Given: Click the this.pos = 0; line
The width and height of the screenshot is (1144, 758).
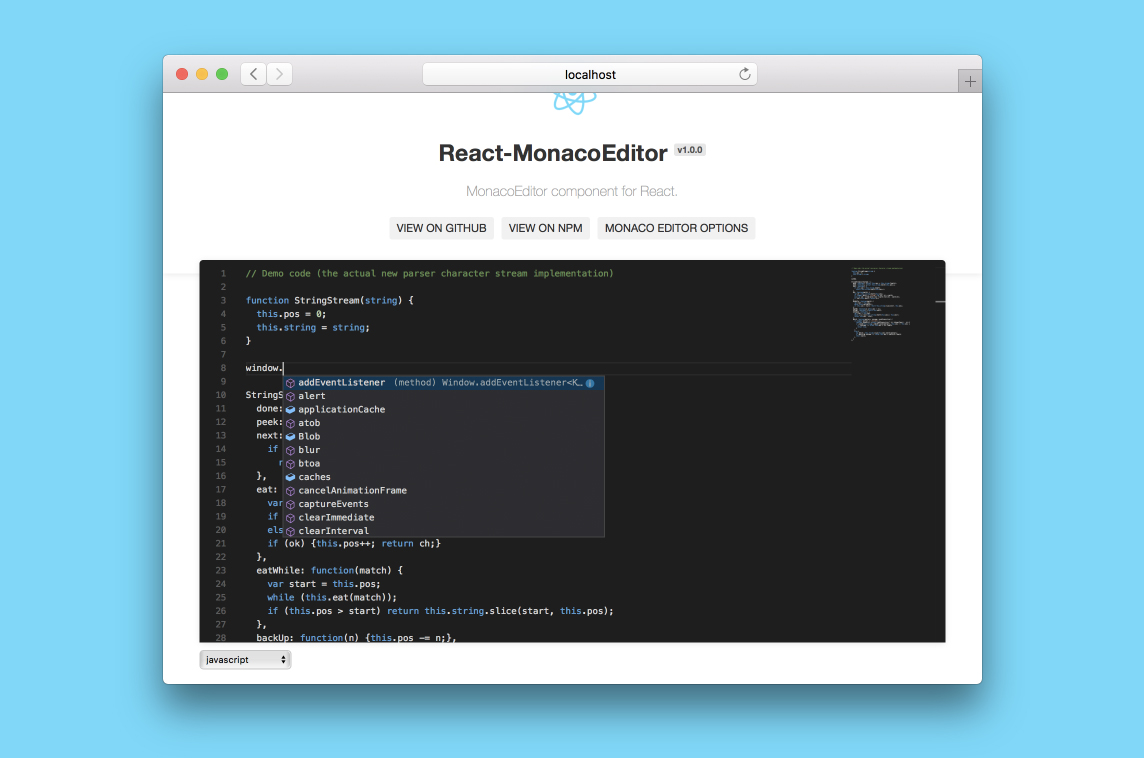Looking at the screenshot, I should pos(291,314).
